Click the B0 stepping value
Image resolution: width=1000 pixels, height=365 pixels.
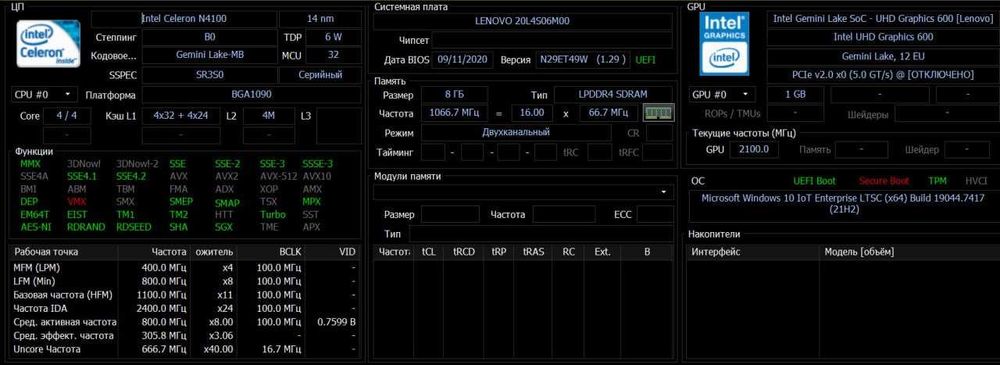pos(209,37)
